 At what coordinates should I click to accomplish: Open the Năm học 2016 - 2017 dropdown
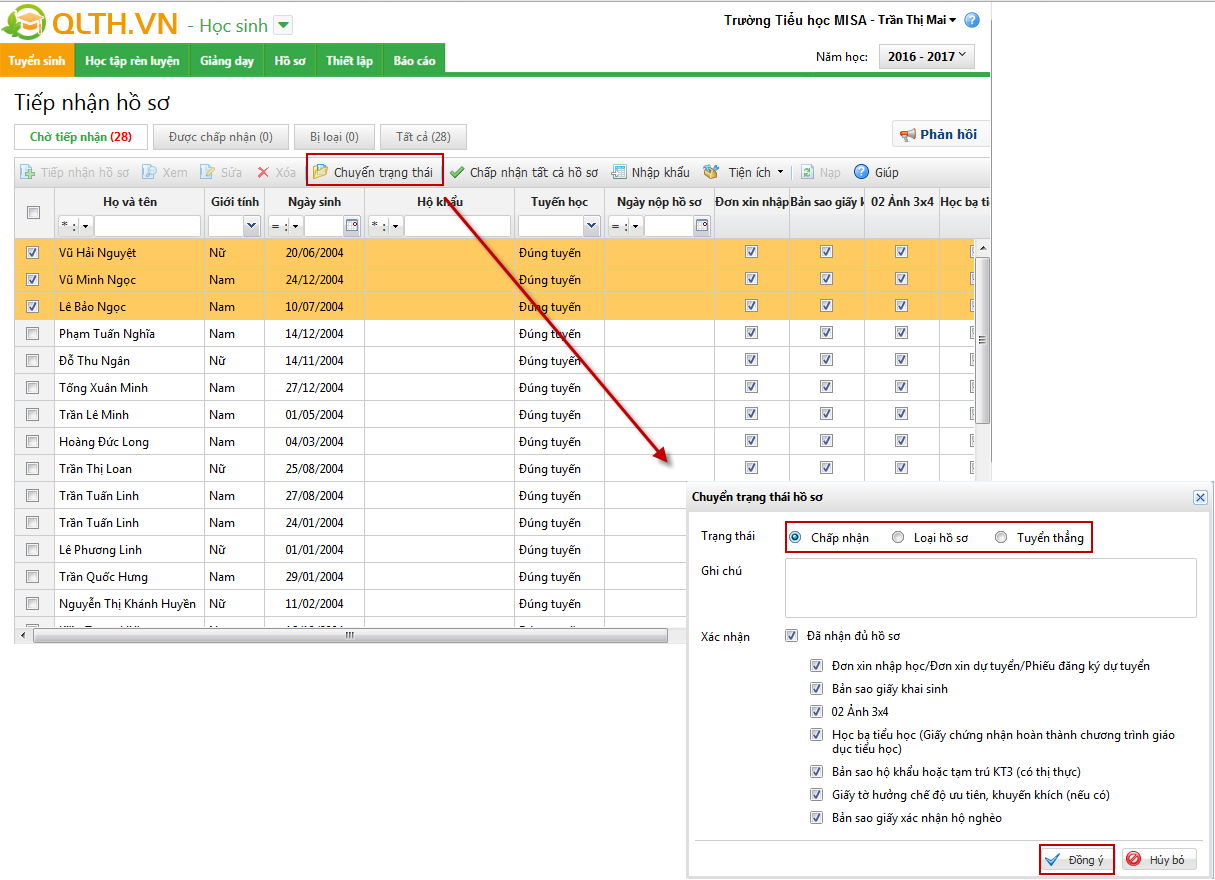(926, 57)
